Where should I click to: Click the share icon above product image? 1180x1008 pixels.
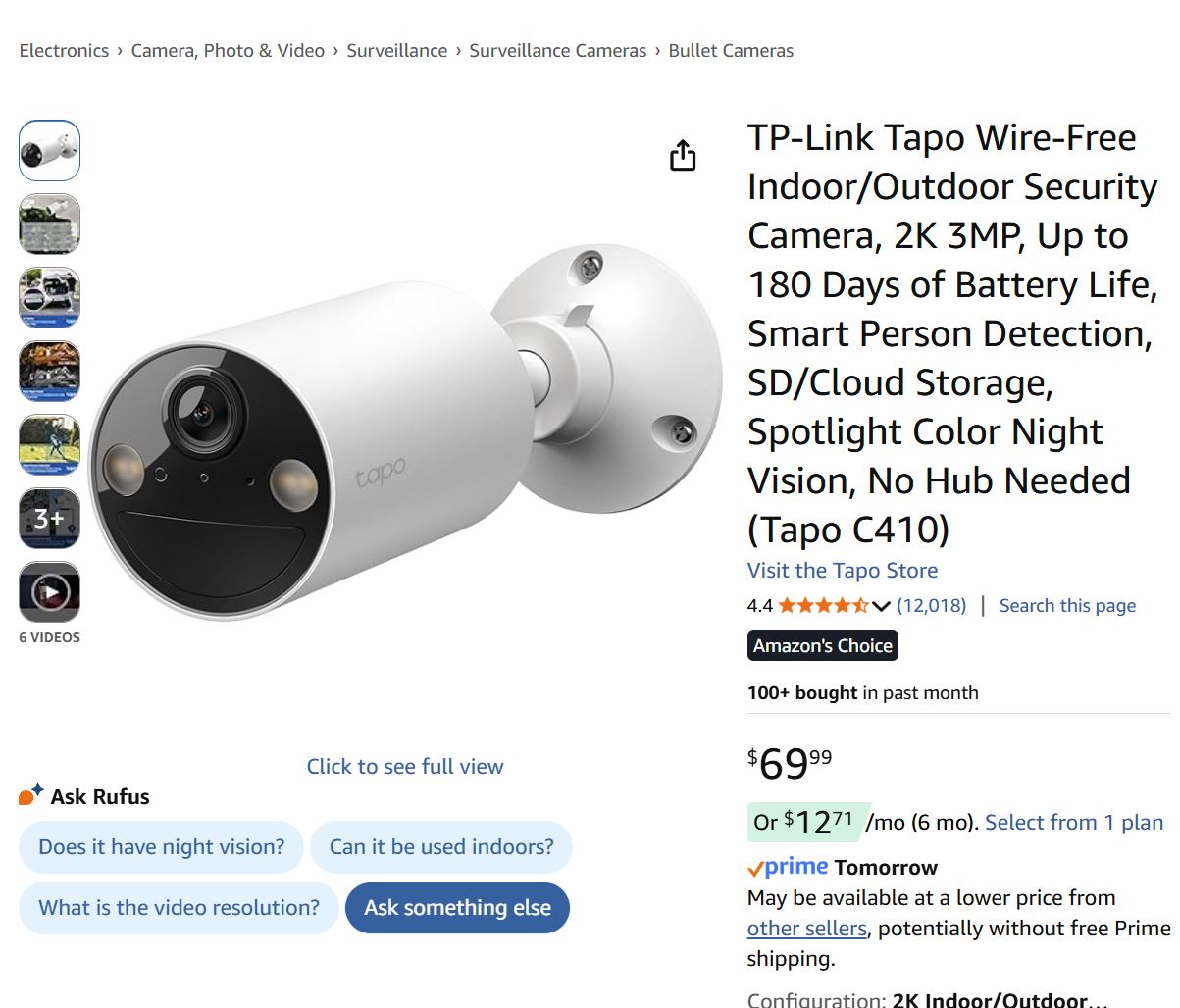[x=683, y=155]
